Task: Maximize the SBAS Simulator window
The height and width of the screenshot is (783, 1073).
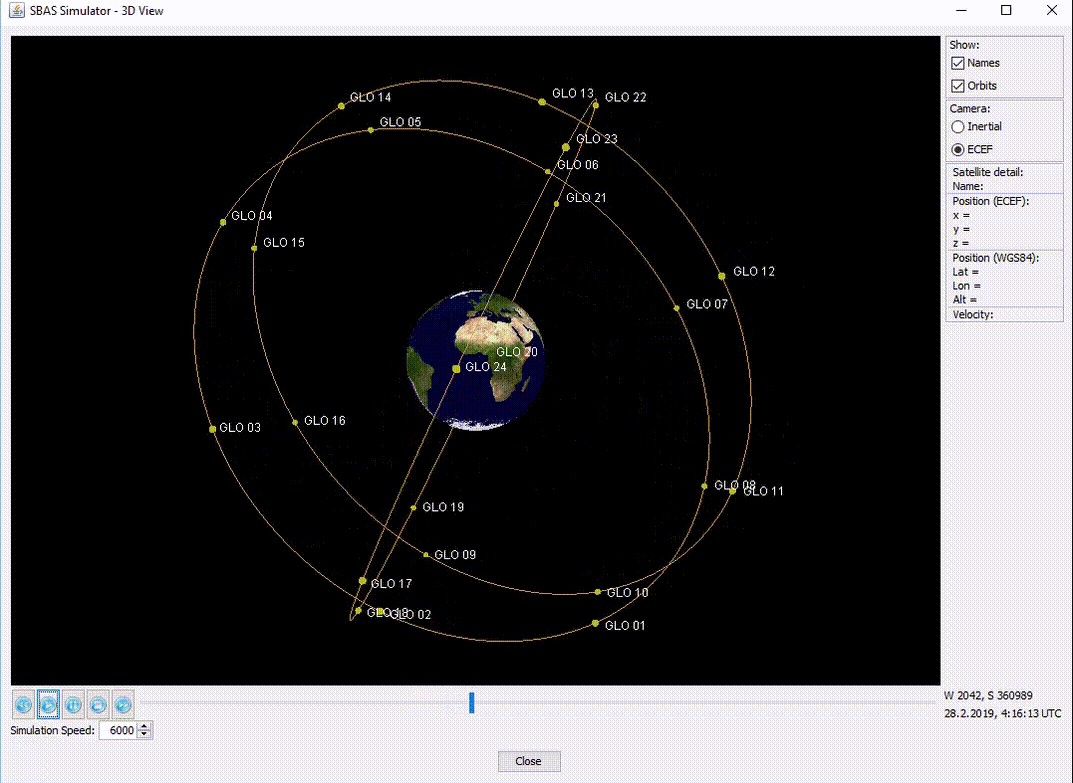Action: pos(1007,11)
